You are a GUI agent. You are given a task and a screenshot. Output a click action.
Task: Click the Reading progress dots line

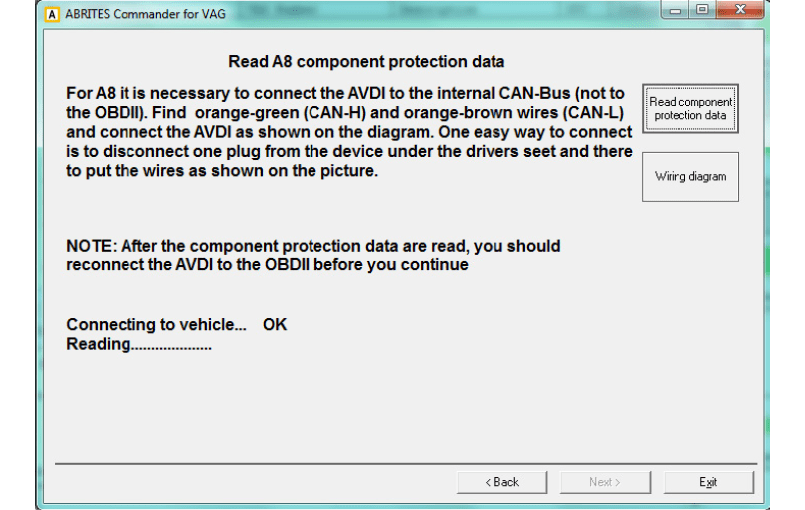point(139,344)
